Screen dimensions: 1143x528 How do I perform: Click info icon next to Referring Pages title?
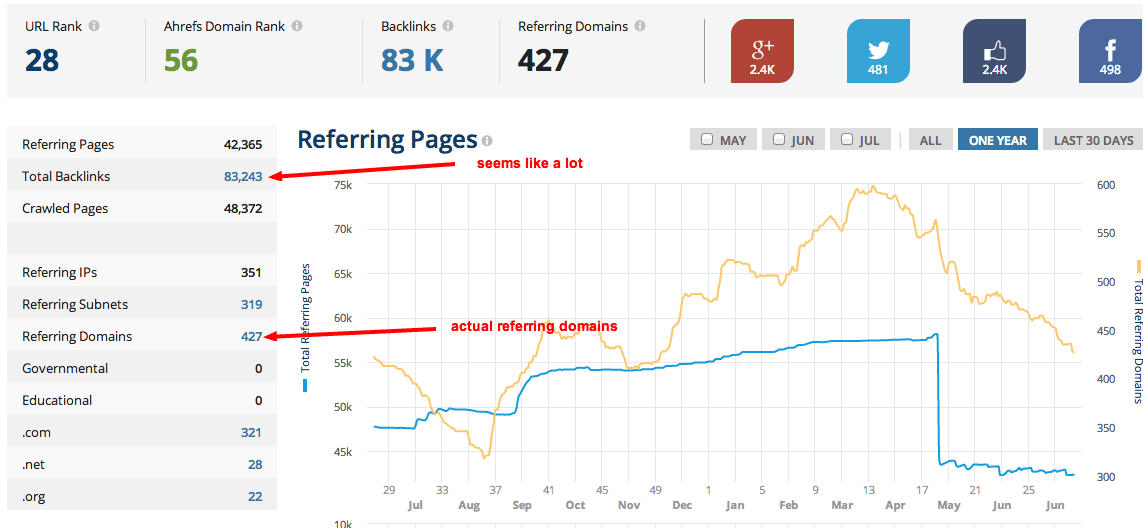(487, 141)
